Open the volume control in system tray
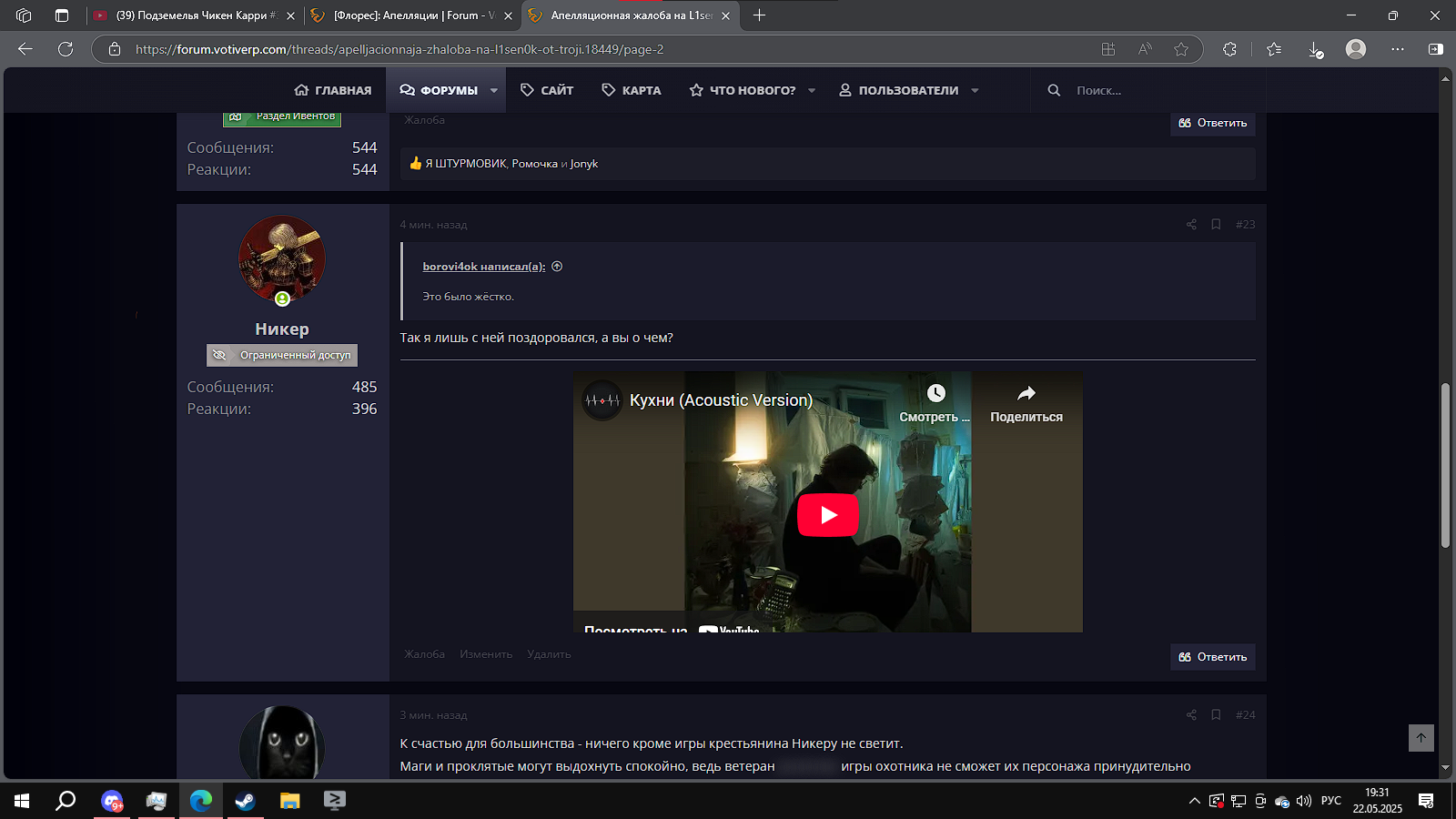1456x819 pixels. [1303, 801]
